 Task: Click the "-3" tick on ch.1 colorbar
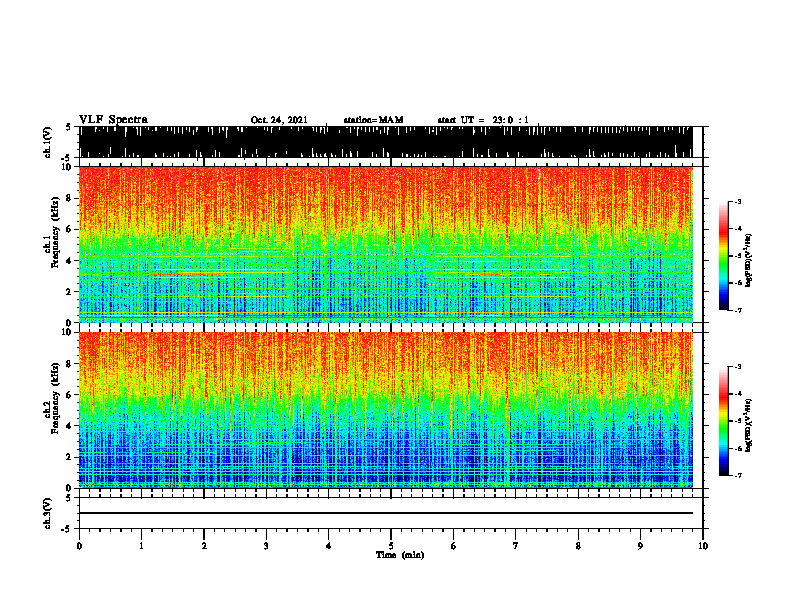click(738, 201)
